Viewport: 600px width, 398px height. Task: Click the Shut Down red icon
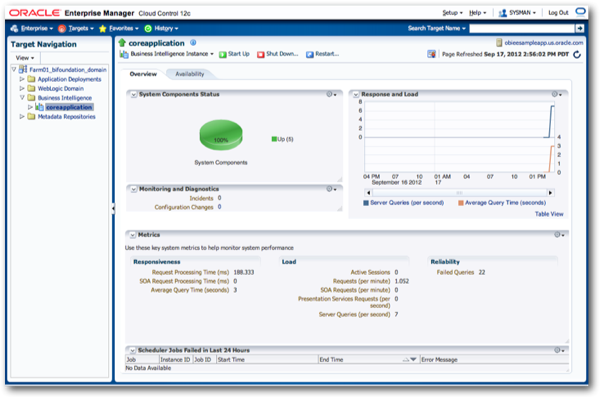[261, 54]
